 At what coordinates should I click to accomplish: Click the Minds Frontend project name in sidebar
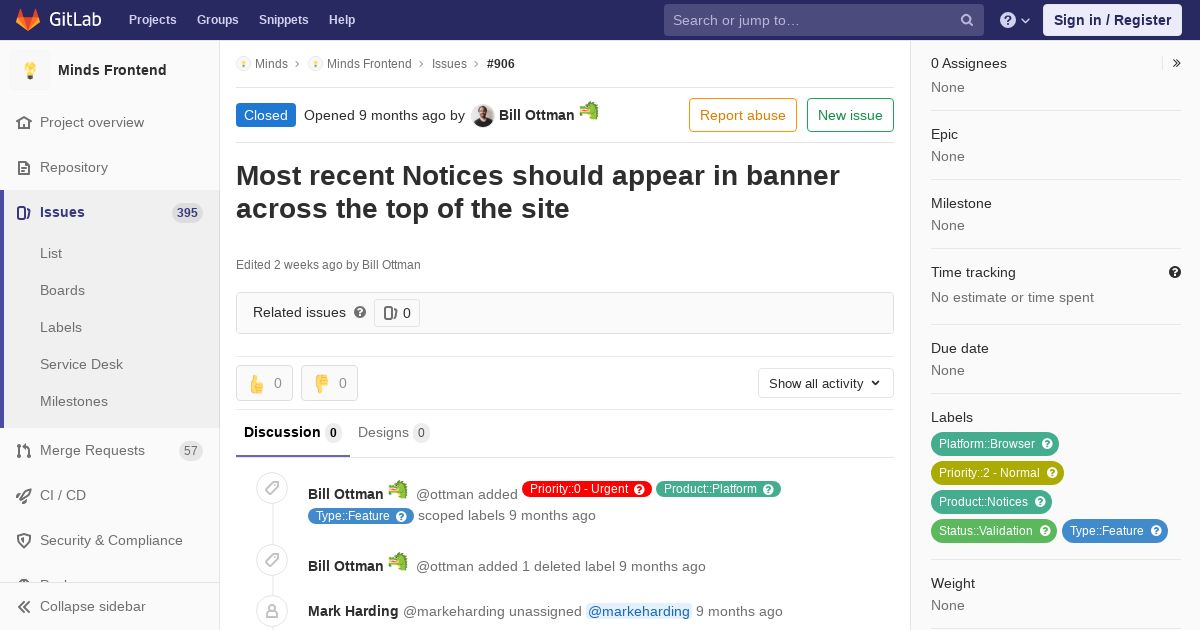[112, 70]
